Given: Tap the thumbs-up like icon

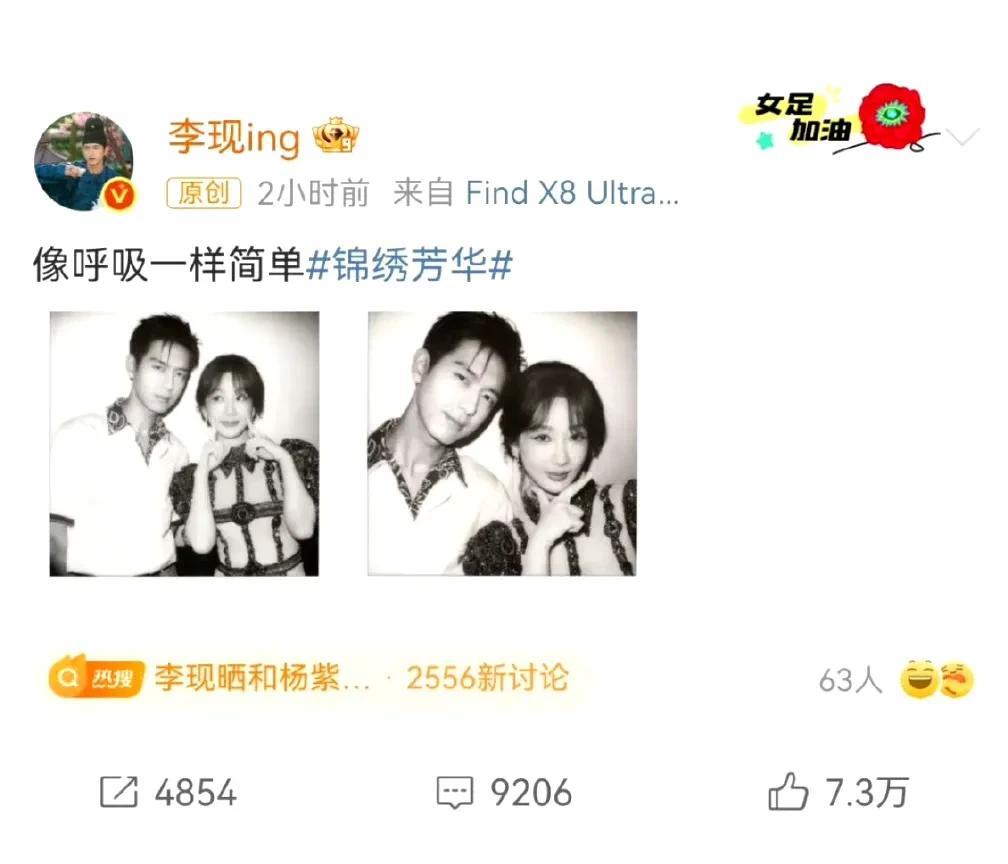Looking at the screenshot, I should 788,791.
